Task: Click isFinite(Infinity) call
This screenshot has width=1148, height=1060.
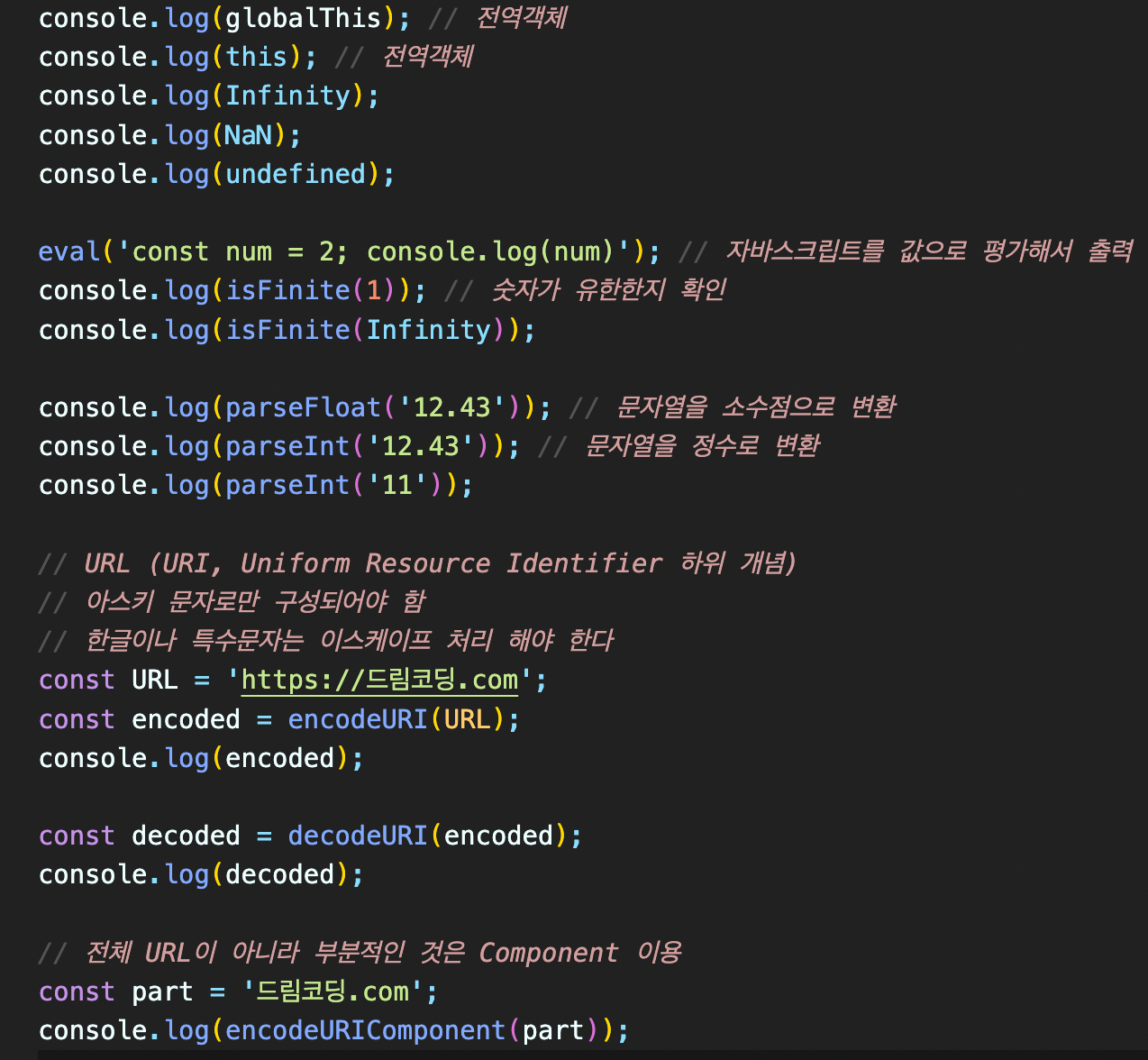Action: 373,330
